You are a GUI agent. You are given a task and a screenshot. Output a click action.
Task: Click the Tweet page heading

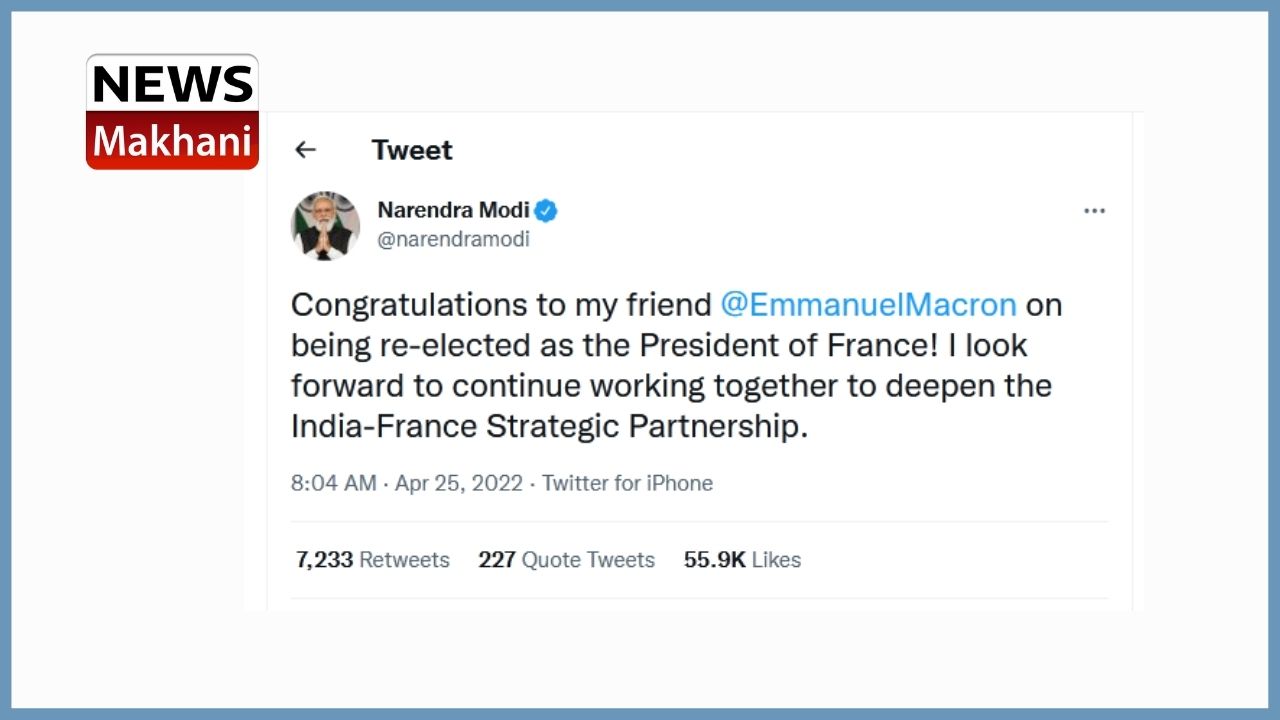(412, 150)
